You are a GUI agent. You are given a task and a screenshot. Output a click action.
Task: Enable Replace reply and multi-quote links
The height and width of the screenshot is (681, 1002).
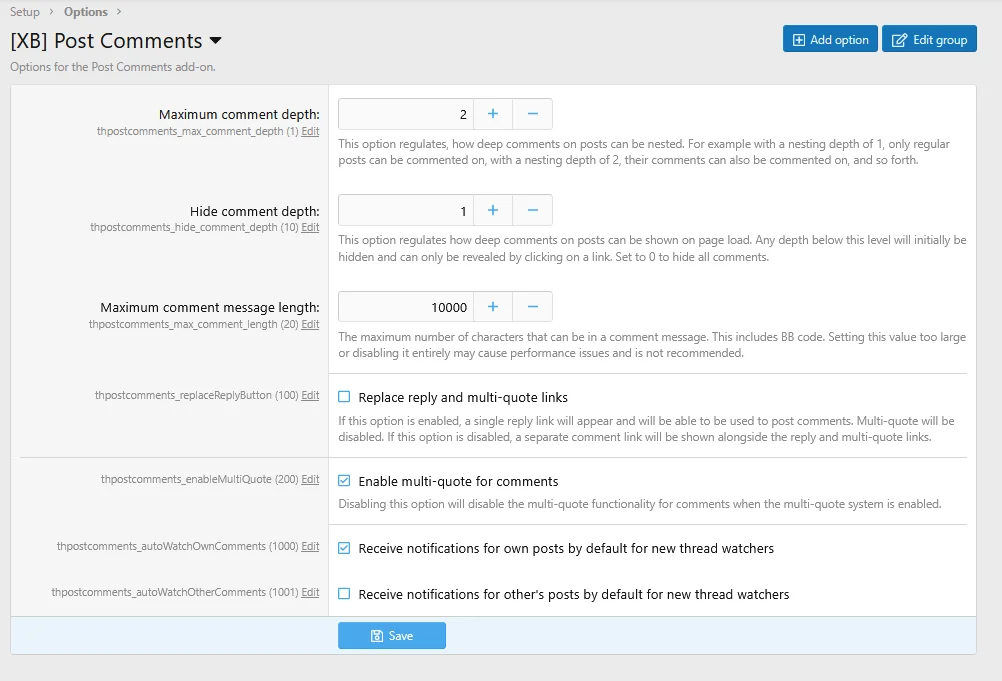coord(344,397)
